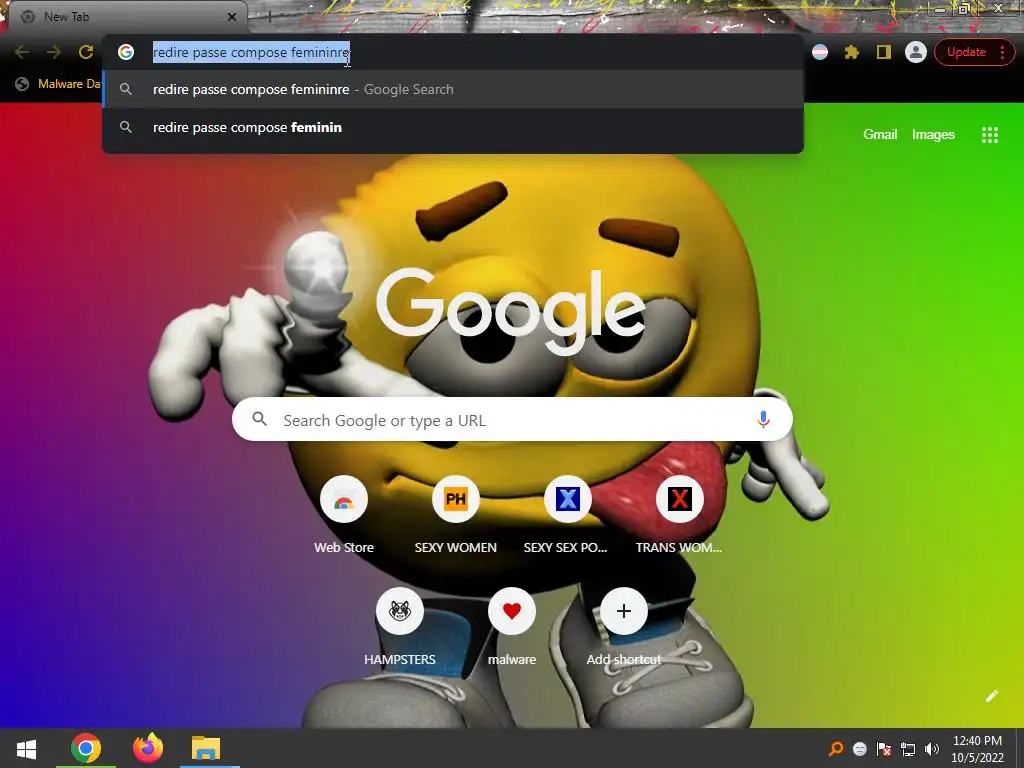
Task: Open the Web Store shortcut
Action: (x=344, y=515)
